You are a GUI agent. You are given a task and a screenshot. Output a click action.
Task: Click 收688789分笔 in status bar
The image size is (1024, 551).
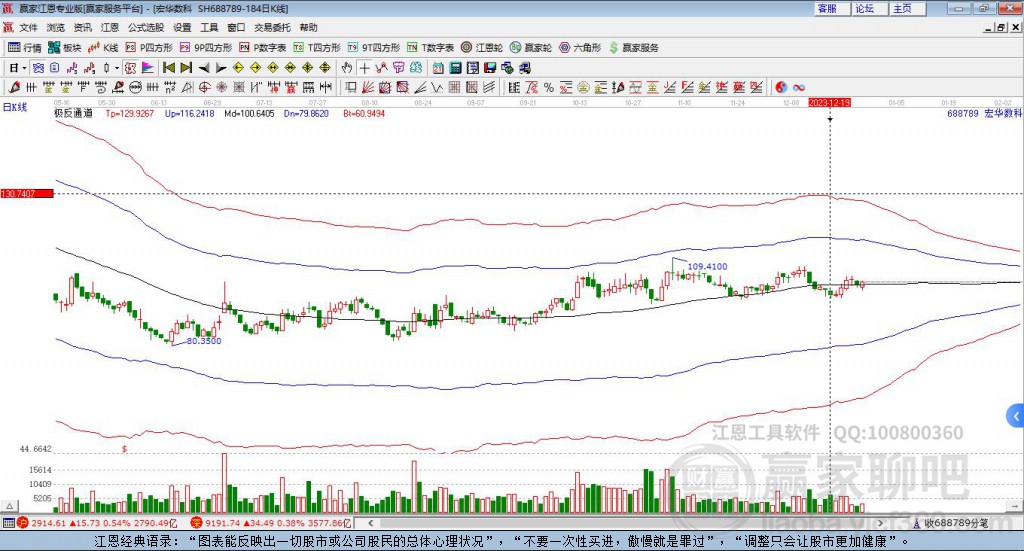[956, 523]
